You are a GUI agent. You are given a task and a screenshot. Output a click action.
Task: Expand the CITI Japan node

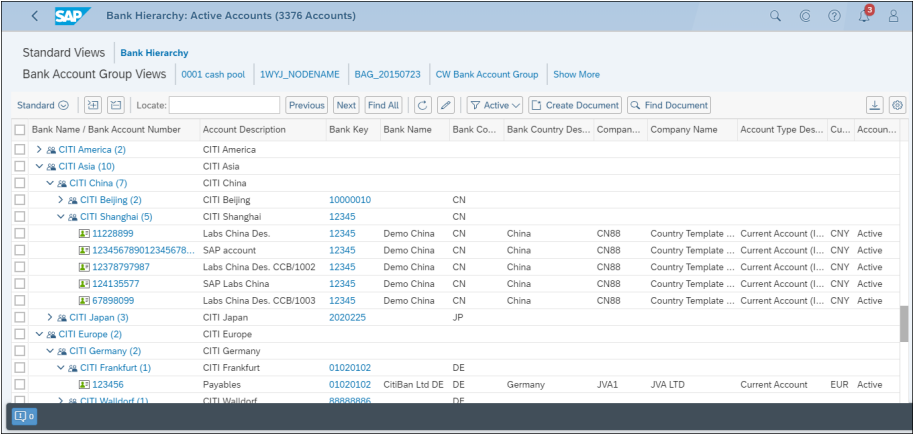pyautogui.click(x=50, y=317)
